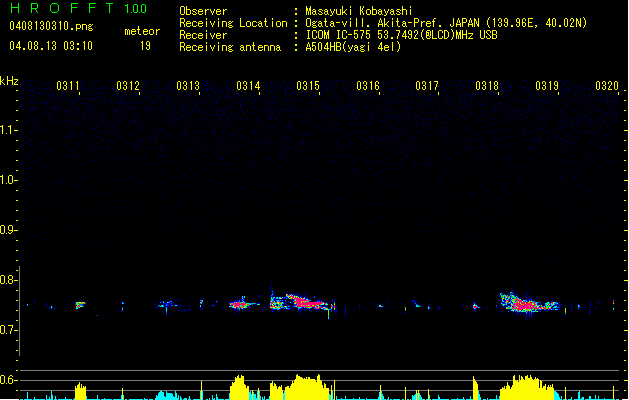Click the 'Receiver' field label

click(x=203, y=35)
